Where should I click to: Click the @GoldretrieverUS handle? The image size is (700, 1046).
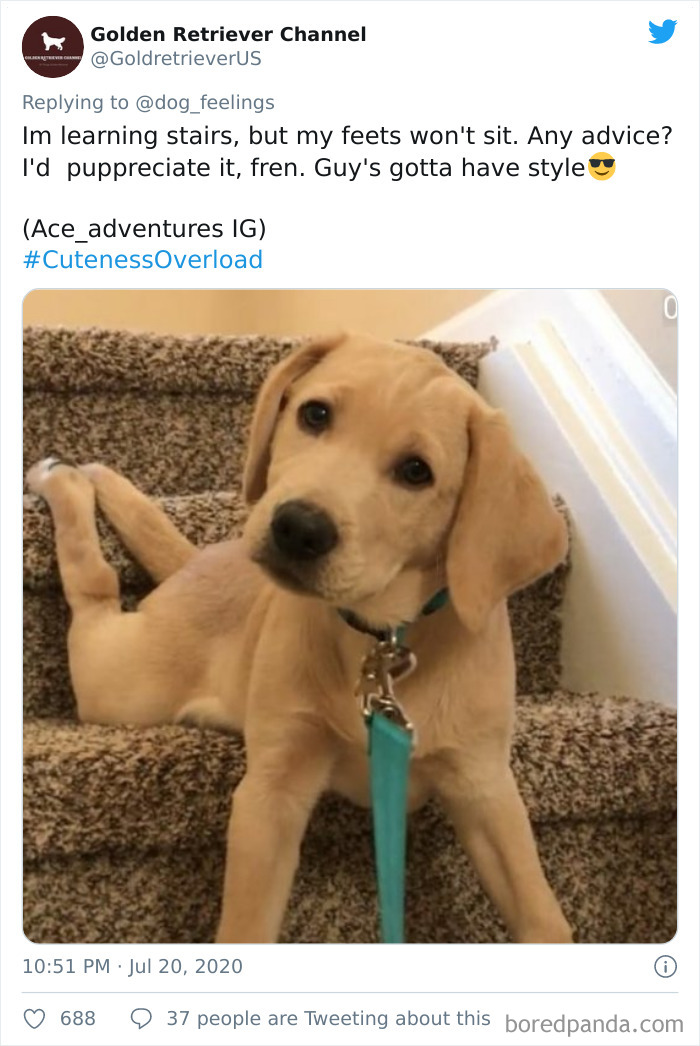(x=177, y=58)
